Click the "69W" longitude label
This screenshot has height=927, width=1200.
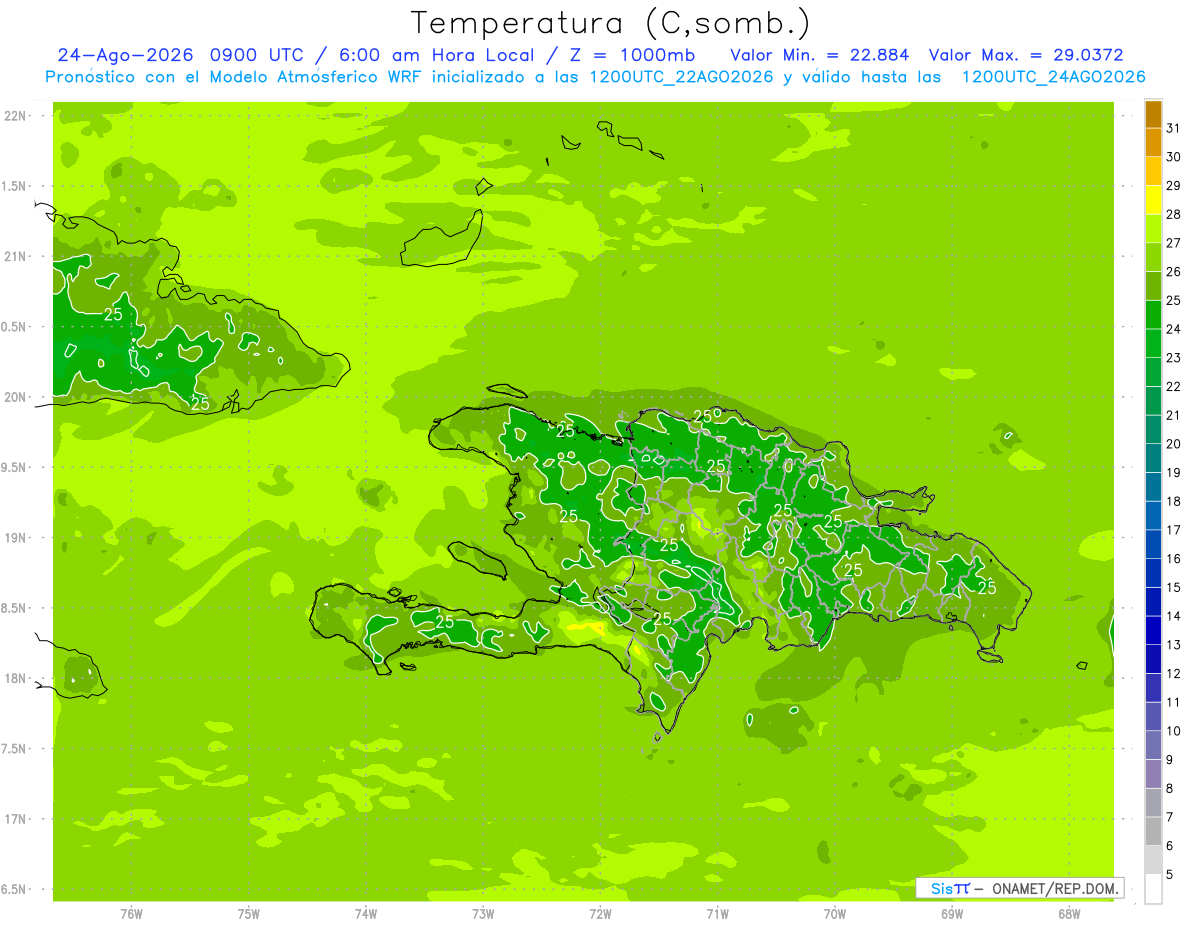(x=952, y=913)
